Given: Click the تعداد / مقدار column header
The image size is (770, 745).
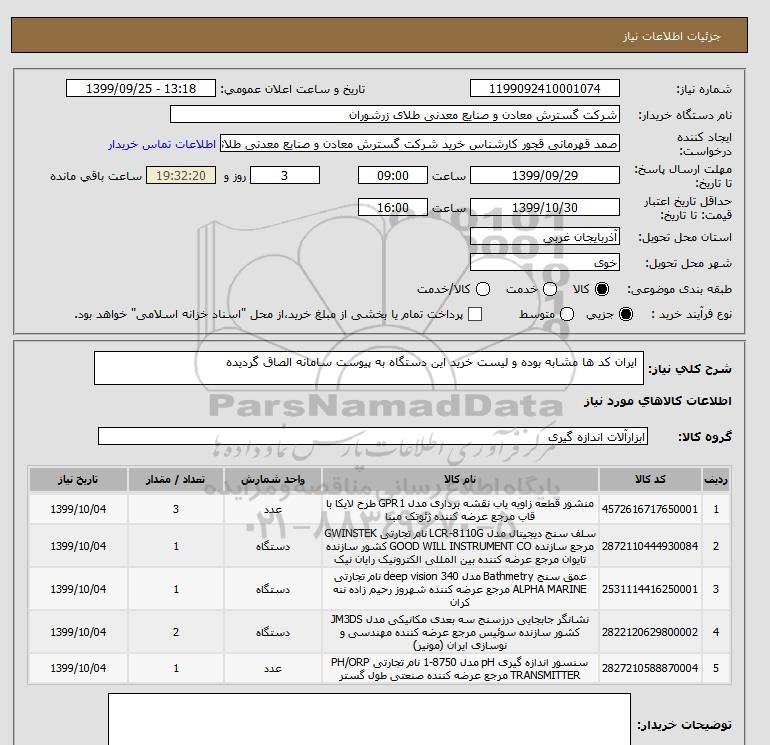Looking at the screenshot, I should point(176,479).
